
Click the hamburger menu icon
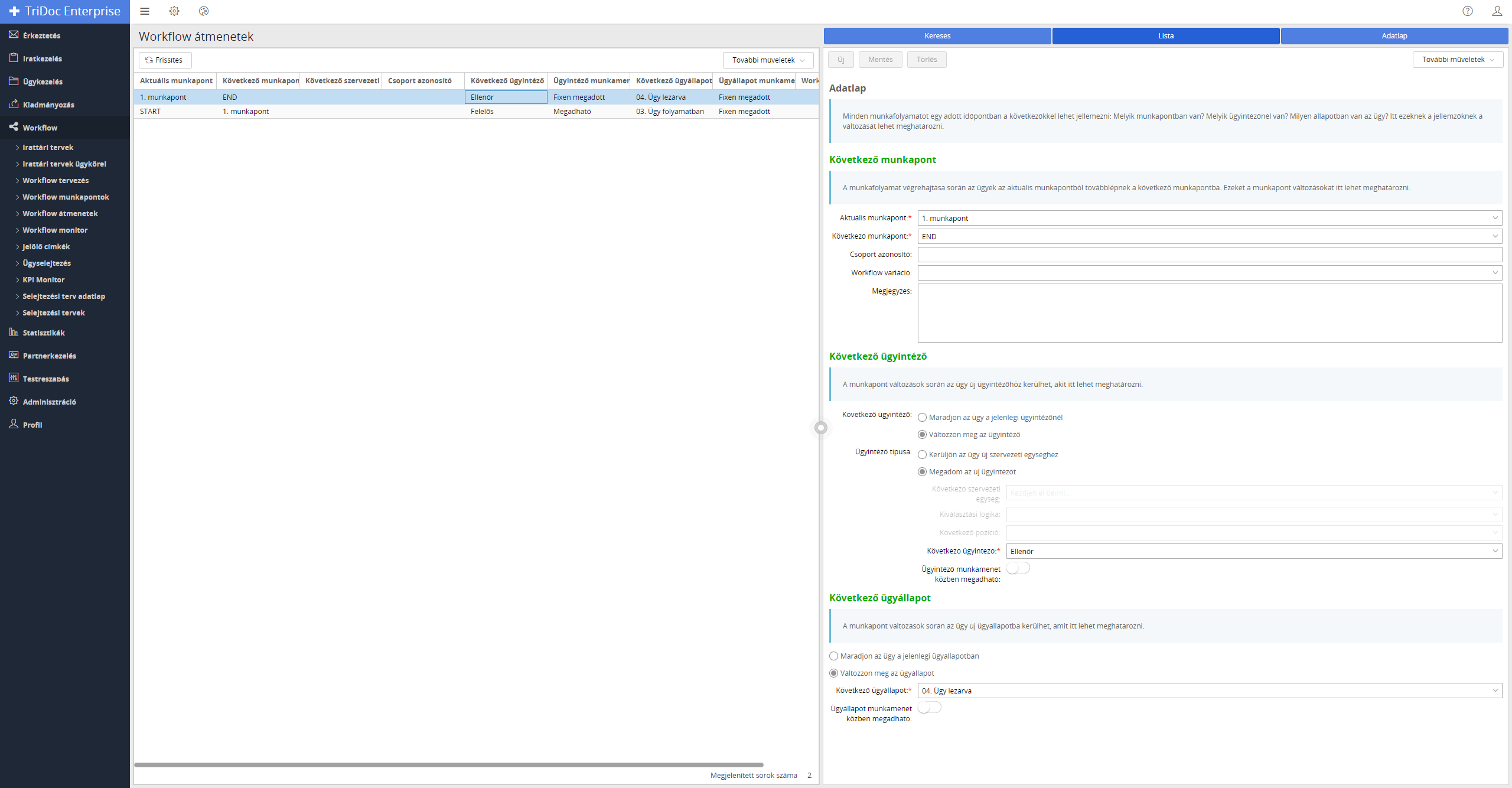[x=145, y=11]
